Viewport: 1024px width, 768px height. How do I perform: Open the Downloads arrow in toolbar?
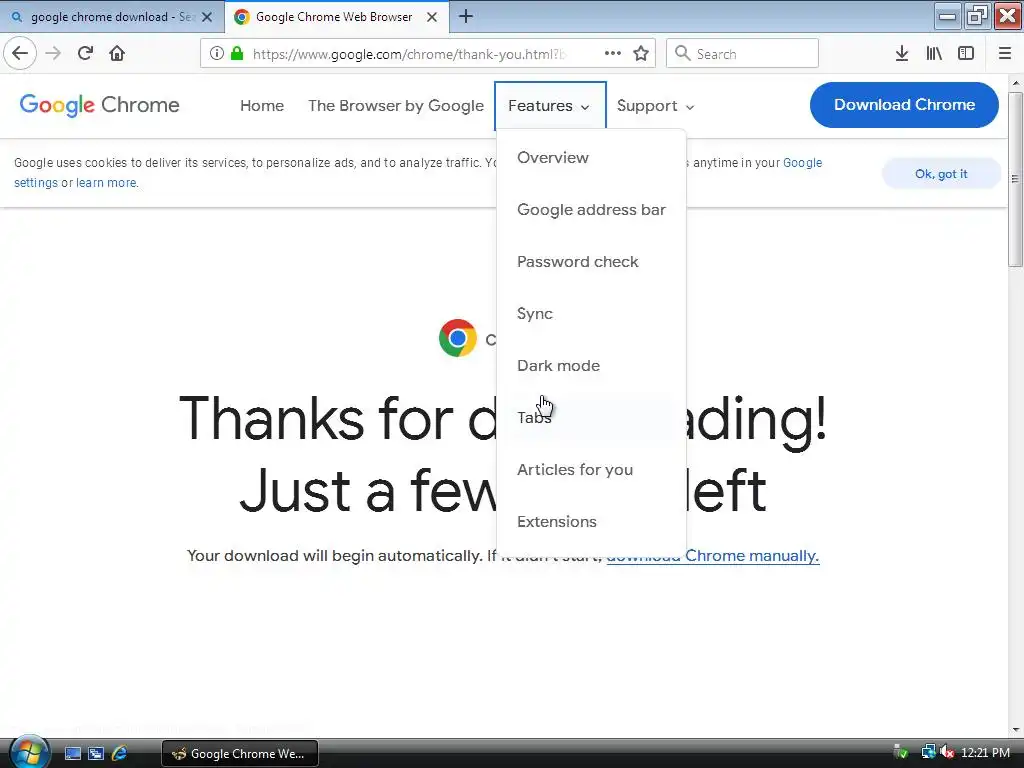[x=902, y=53]
